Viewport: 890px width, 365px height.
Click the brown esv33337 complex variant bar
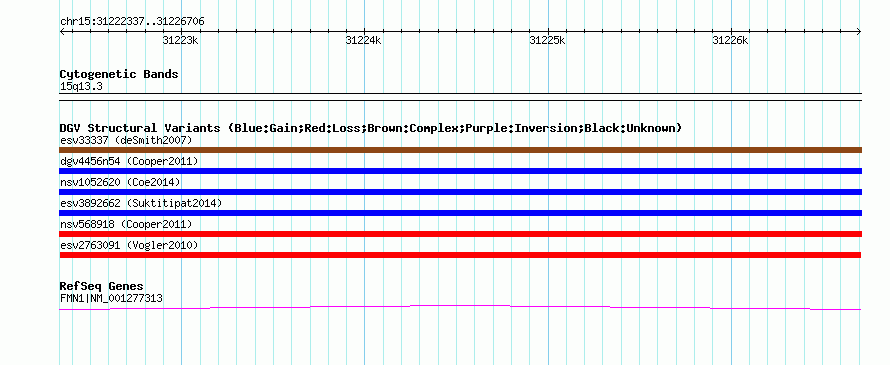(460, 150)
